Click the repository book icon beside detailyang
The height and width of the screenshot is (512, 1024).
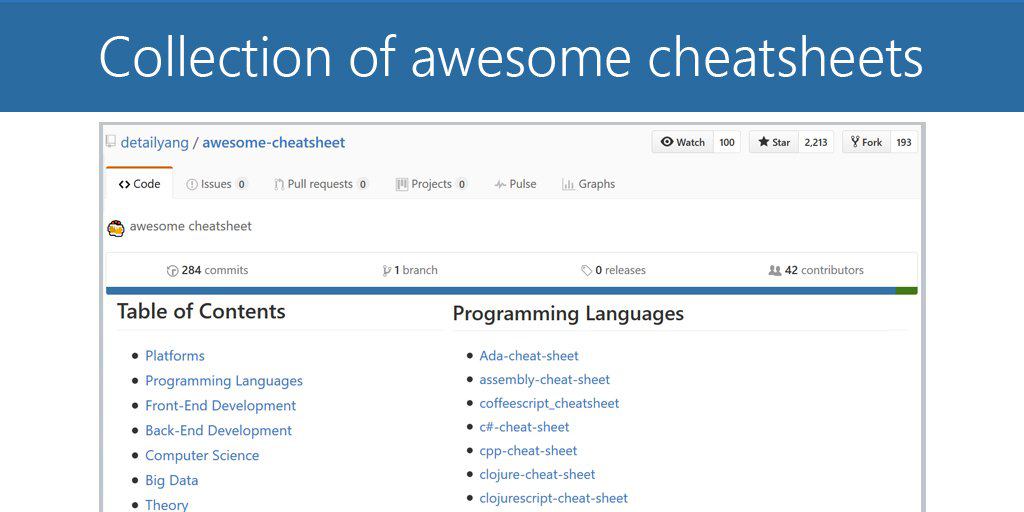111,142
